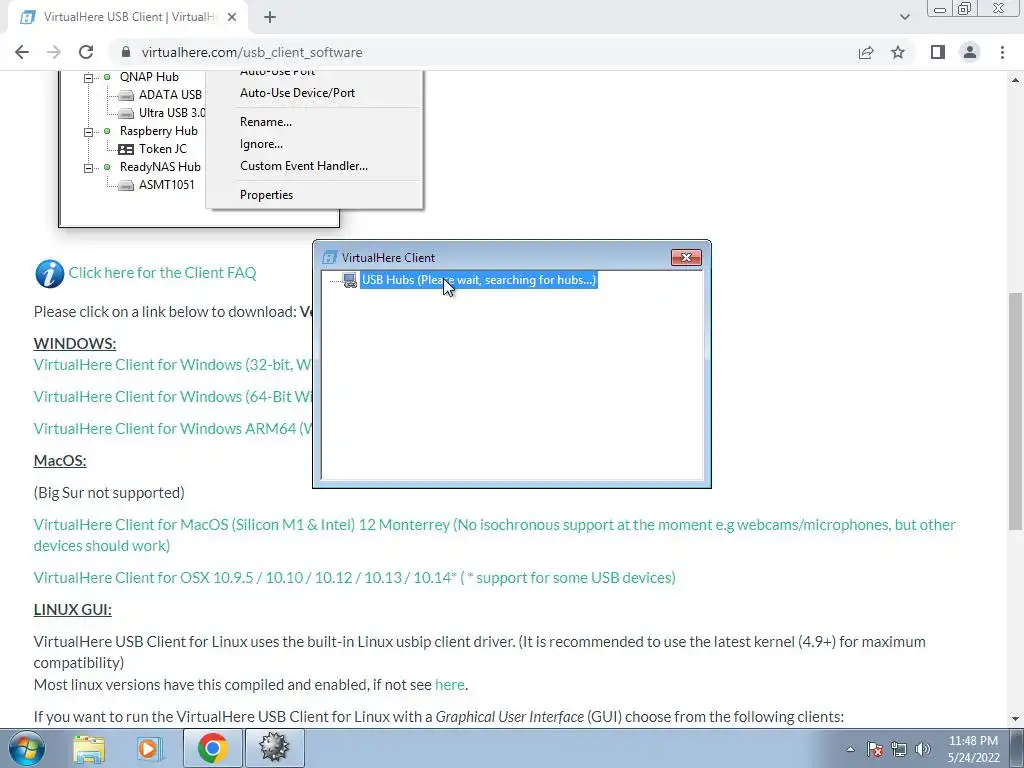The height and width of the screenshot is (768, 1024).
Task: Select VirtualHere USB Client browser tab
Action: [127, 17]
